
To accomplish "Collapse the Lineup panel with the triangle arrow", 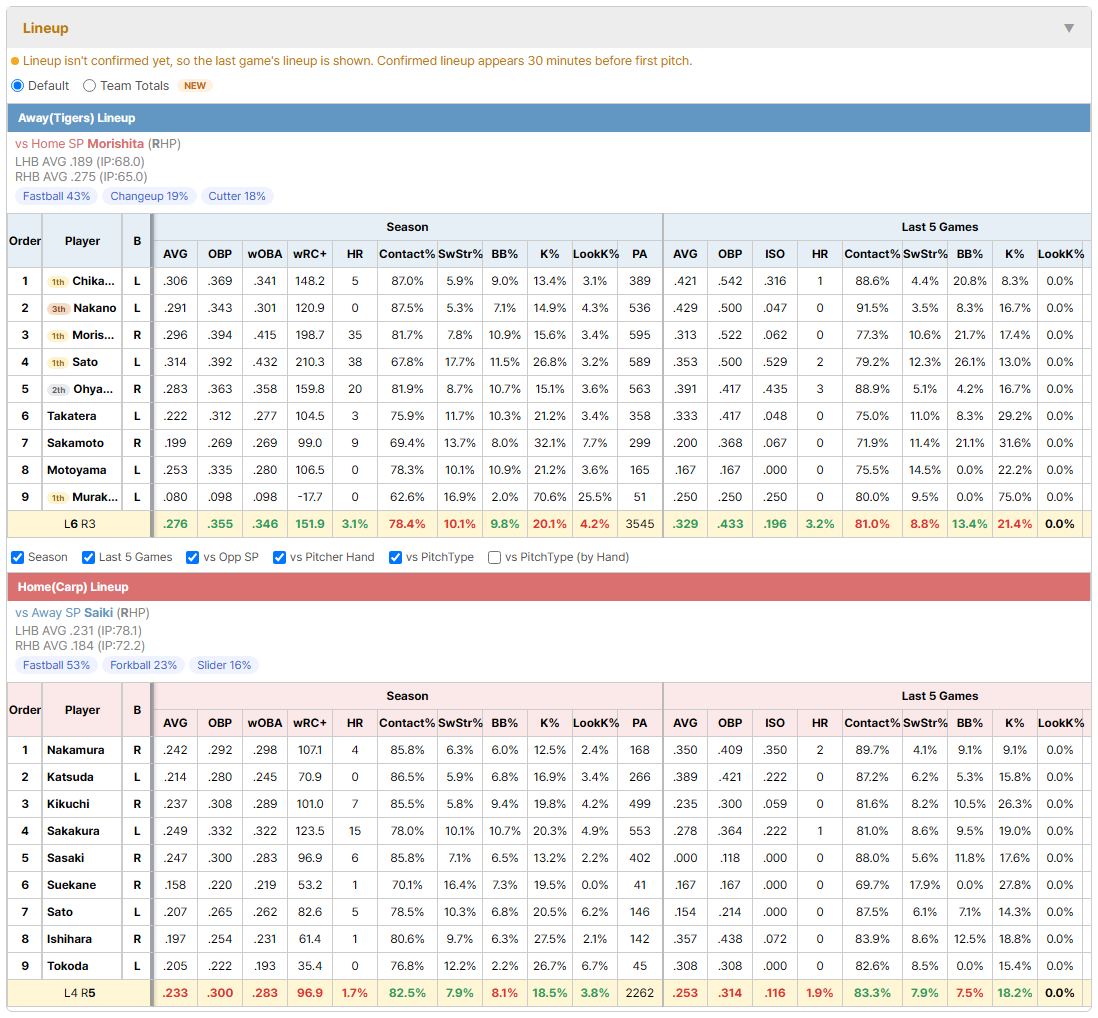I will (1069, 28).
